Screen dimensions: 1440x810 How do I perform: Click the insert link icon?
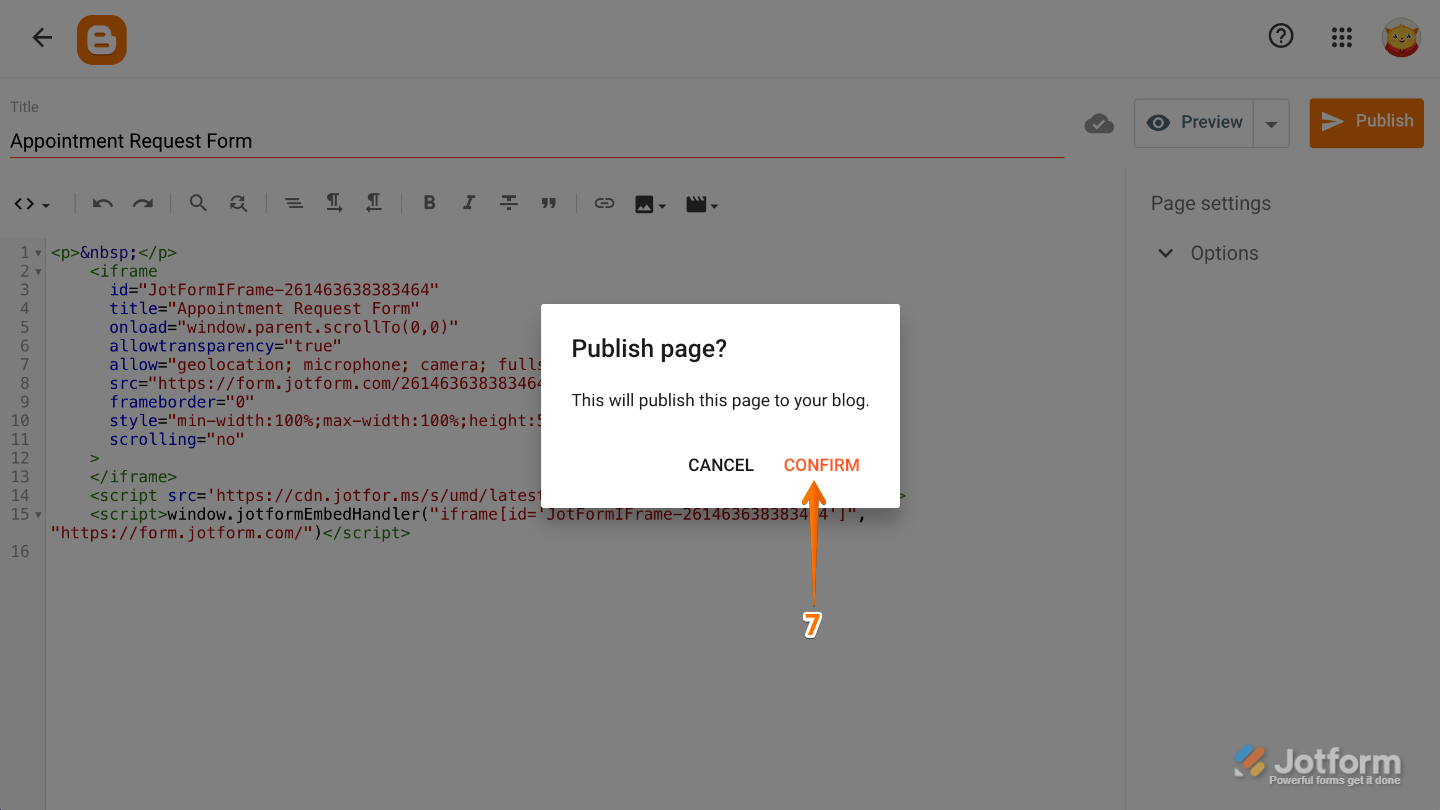(x=604, y=203)
